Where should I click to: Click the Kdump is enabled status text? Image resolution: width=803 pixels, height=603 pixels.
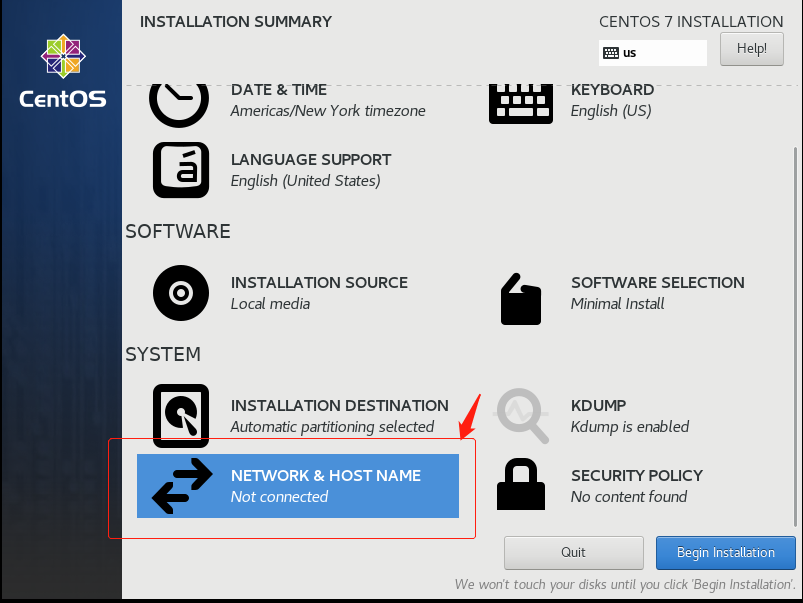629,427
